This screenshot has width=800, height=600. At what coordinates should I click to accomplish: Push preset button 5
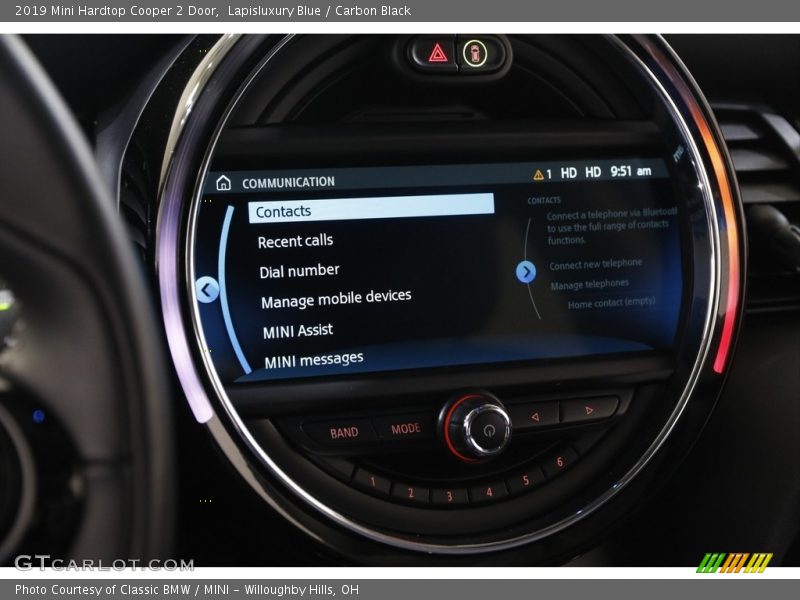click(x=526, y=480)
